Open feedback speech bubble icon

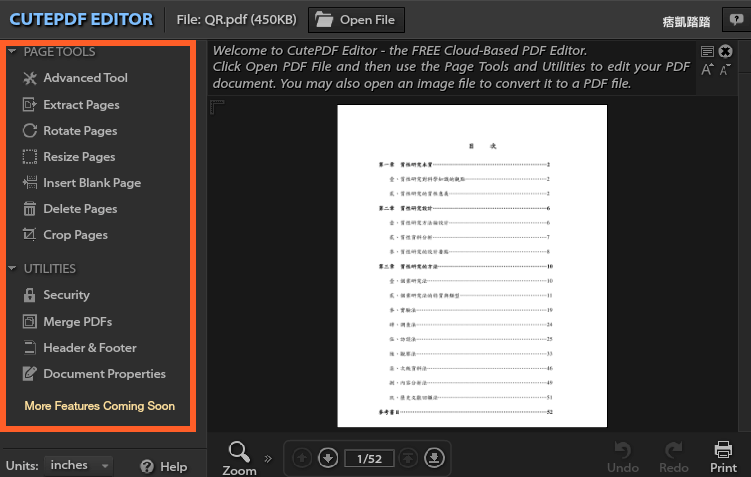[736, 20]
